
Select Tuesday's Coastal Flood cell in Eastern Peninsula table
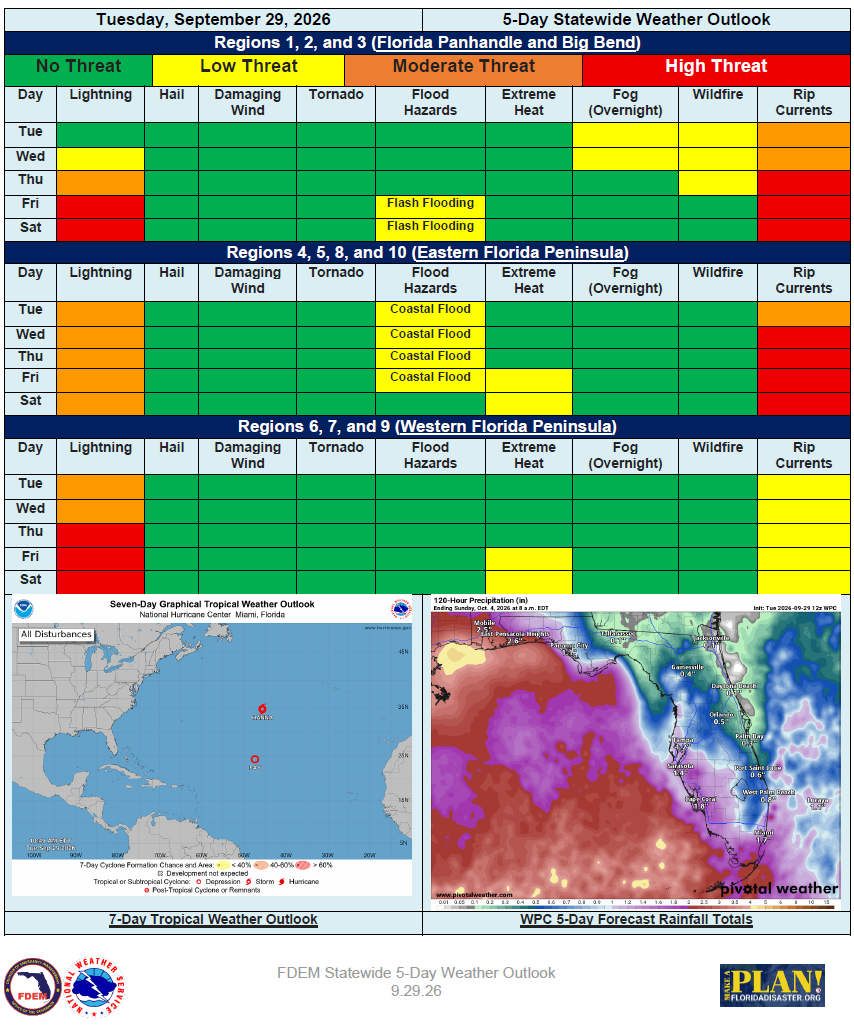(x=430, y=314)
